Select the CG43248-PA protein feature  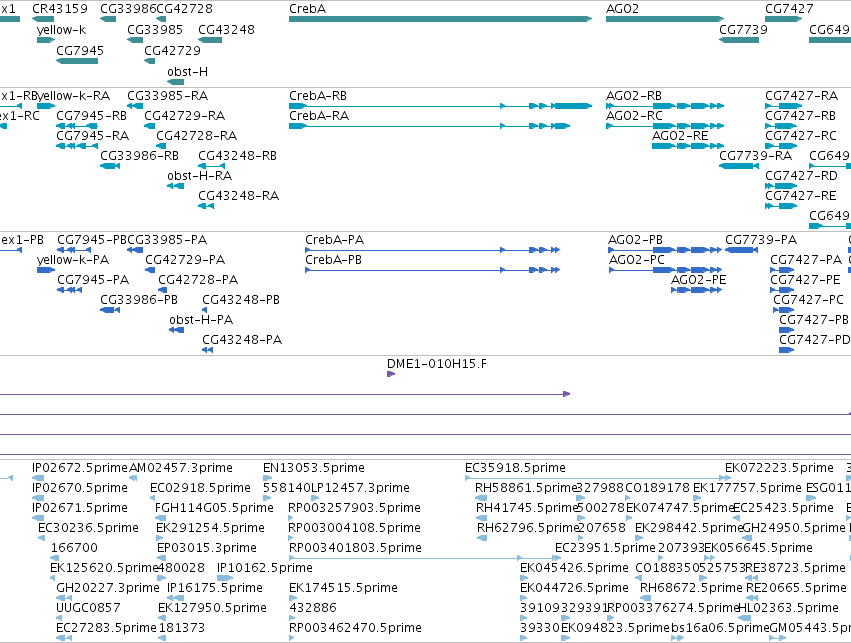pos(207,350)
